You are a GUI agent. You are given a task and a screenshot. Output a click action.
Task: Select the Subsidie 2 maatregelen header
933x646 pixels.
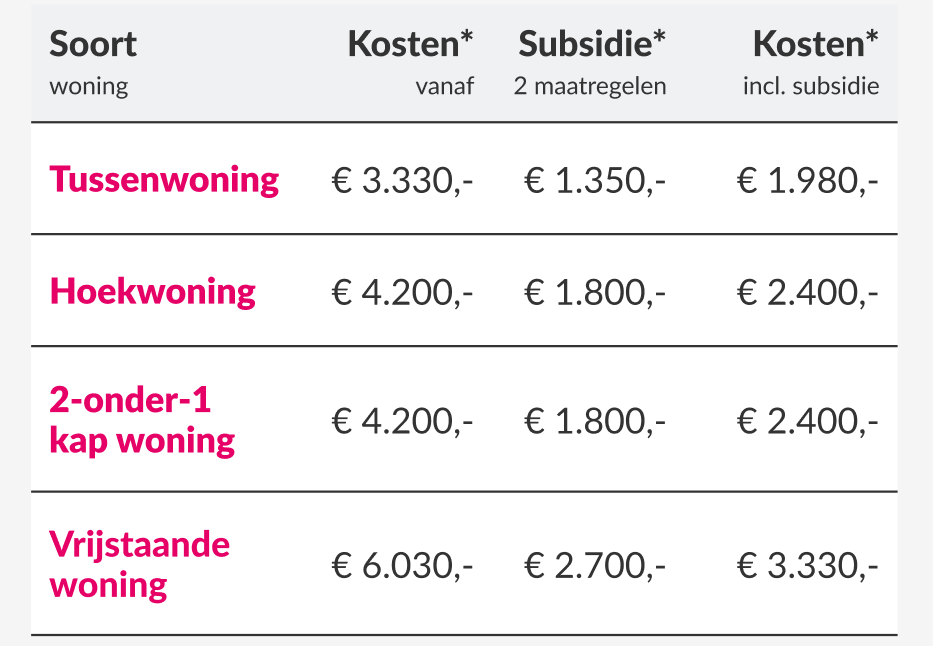coord(590,63)
